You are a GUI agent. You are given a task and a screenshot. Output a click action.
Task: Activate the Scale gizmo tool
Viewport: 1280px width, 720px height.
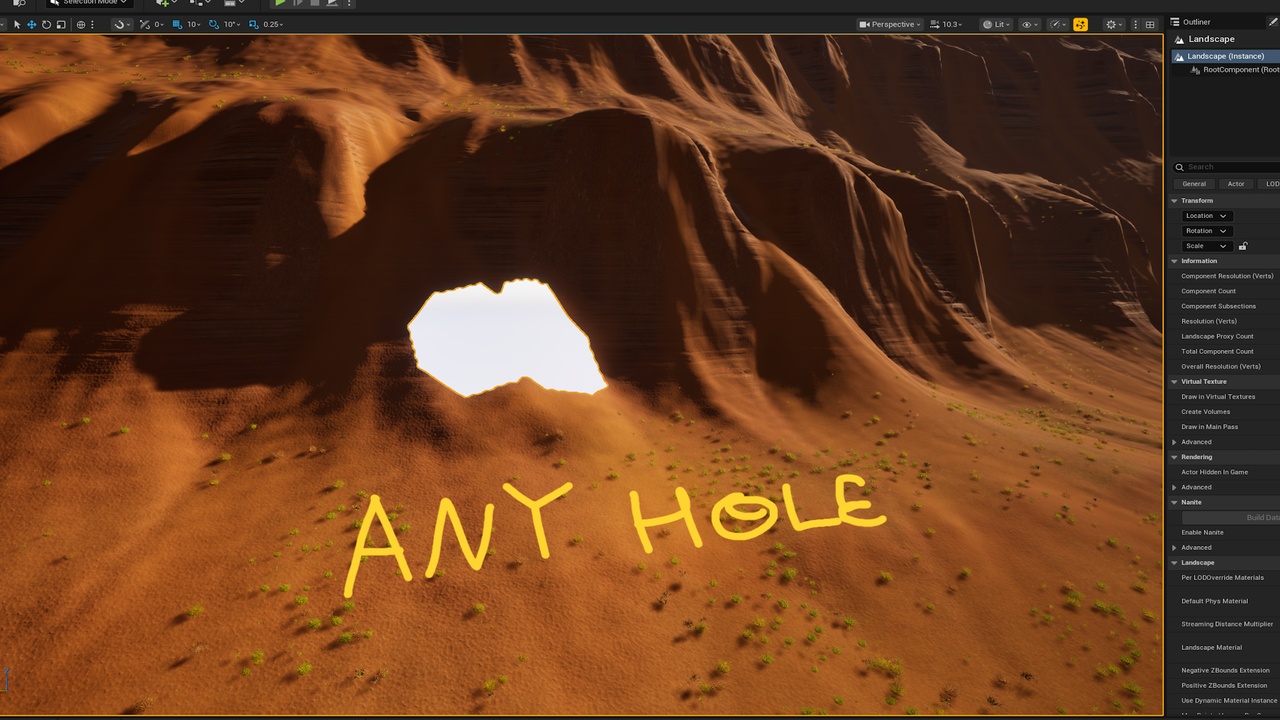pyautogui.click(x=61, y=24)
